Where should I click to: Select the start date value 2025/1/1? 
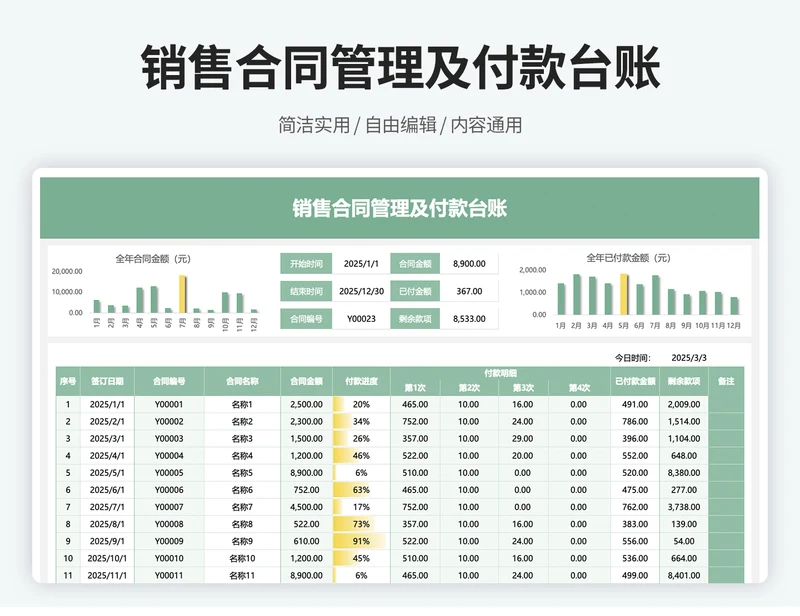tap(361, 264)
